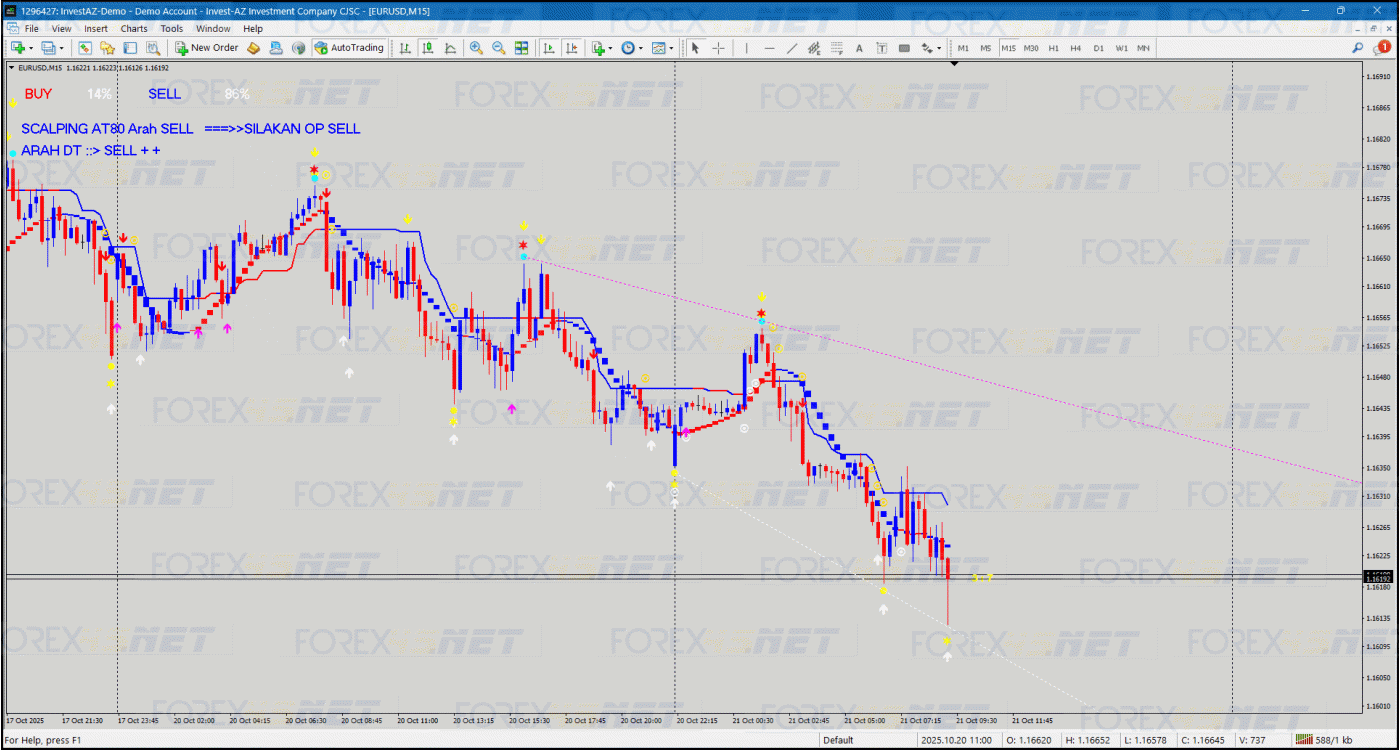Toggle chart shift

point(571,48)
